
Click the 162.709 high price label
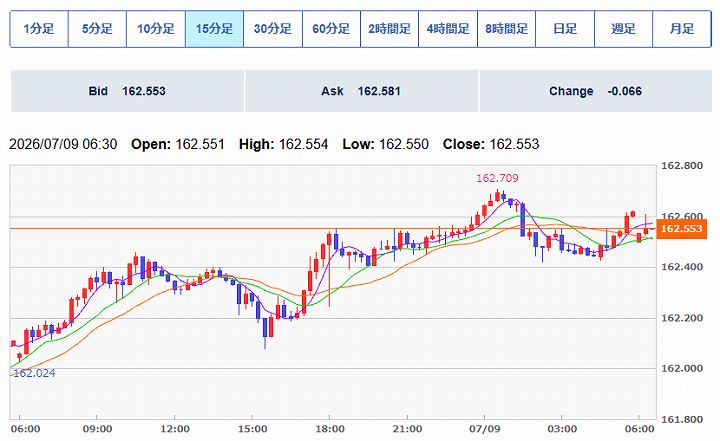click(x=497, y=178)
